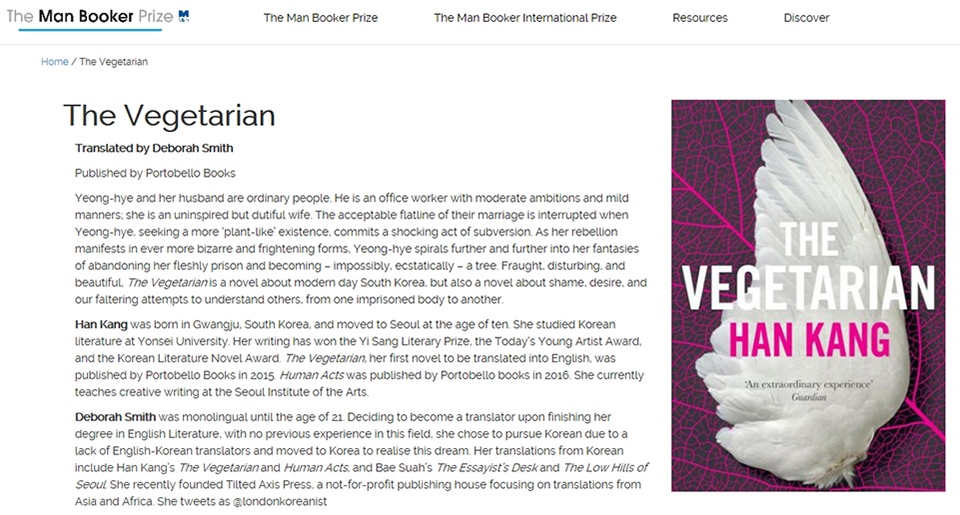Viewport: 960px width, 515px height.
Task: Click the bold Deborah Smith name
Action: (x=115, y=417)
